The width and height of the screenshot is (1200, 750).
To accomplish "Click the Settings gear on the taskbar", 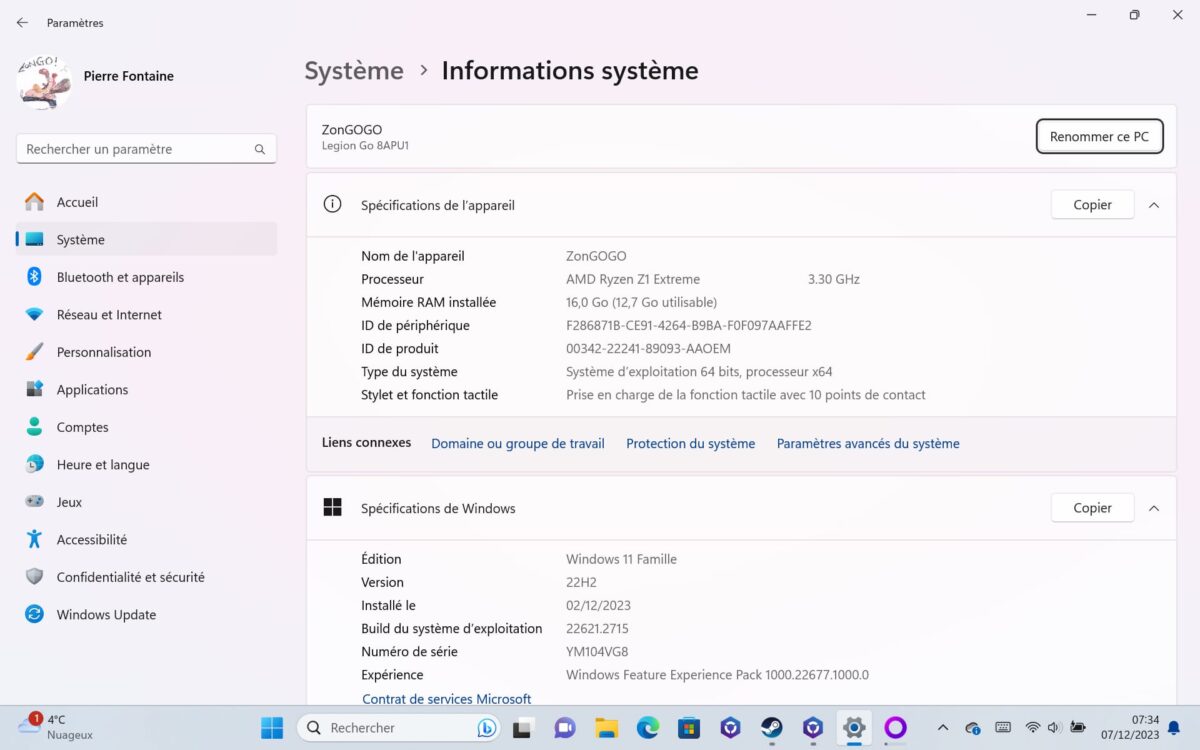I will [854, 728].
